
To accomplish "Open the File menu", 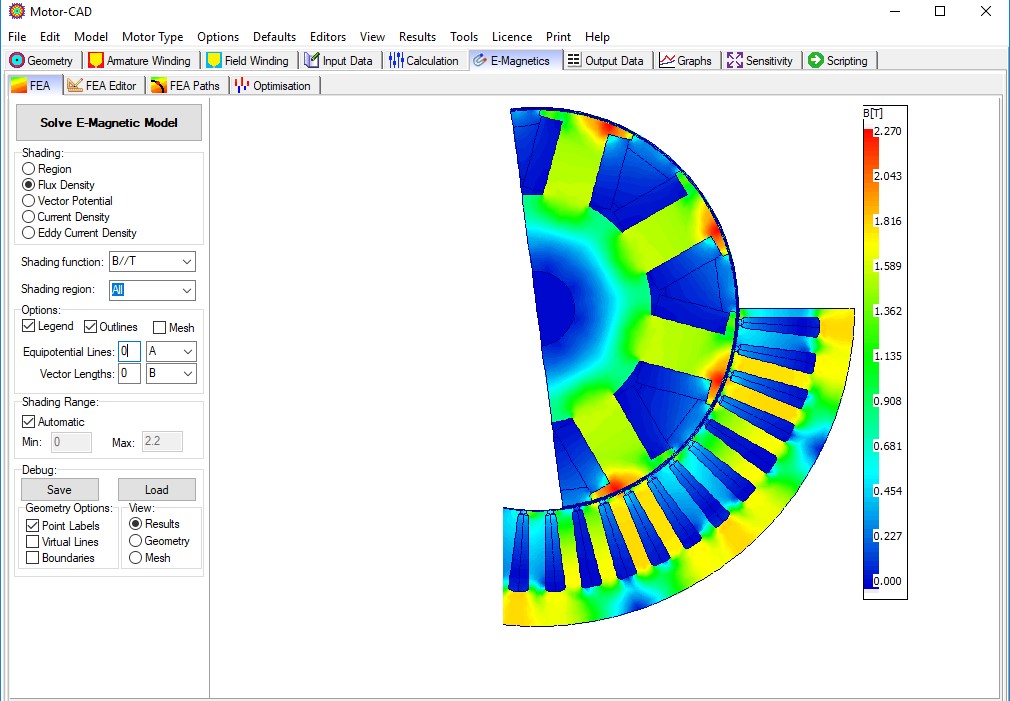I will [x=17, y=37].
